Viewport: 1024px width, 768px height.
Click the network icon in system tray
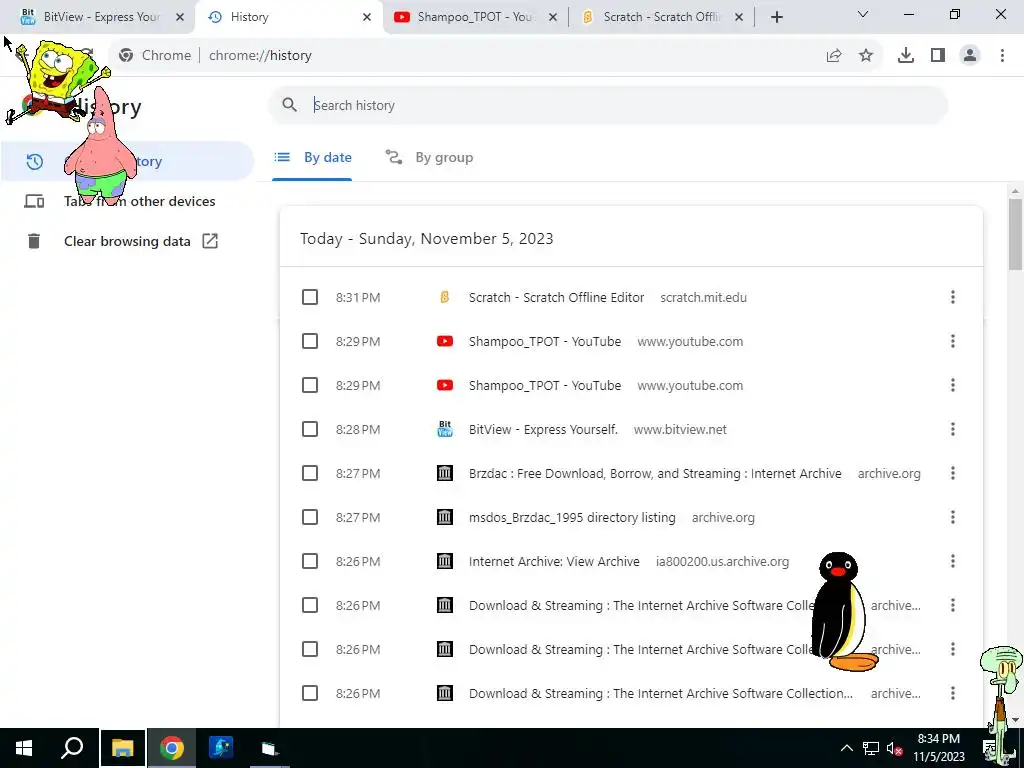tap(871, 748)
